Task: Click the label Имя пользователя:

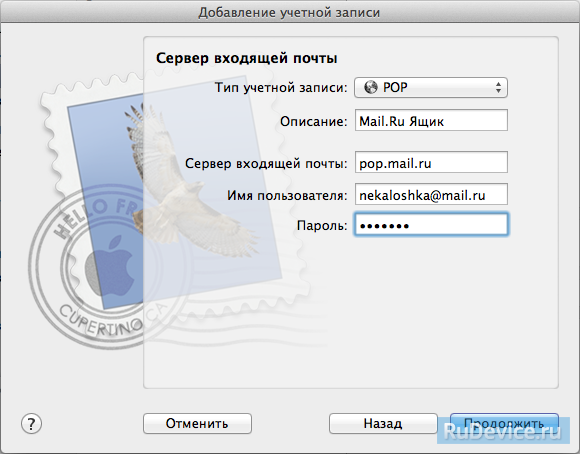Action: coord(287,195)
